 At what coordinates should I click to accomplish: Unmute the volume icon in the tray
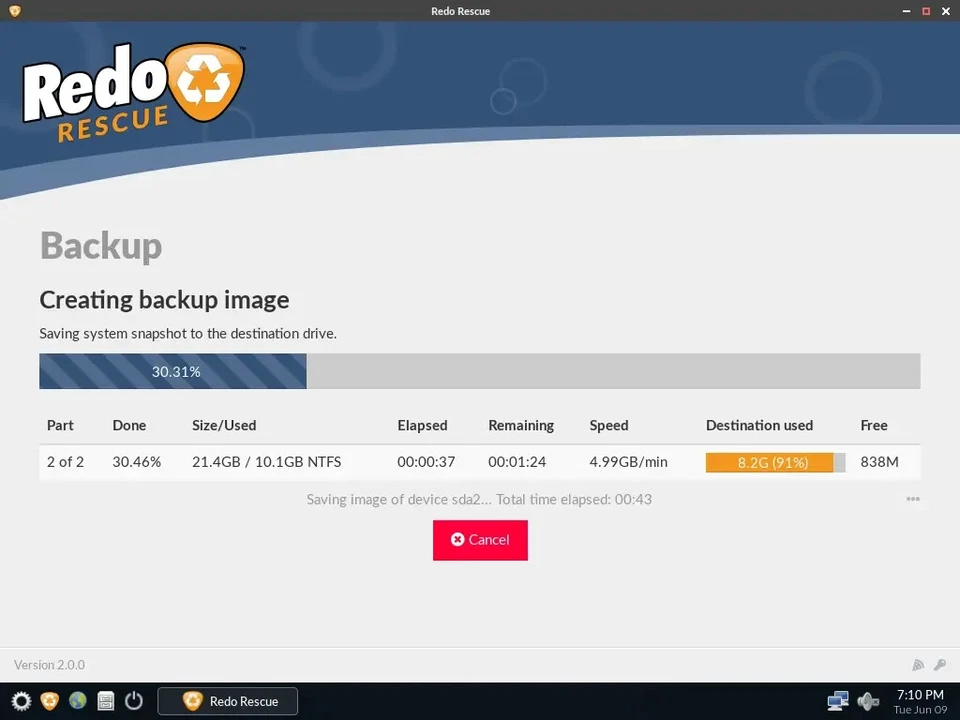point(867,701)
